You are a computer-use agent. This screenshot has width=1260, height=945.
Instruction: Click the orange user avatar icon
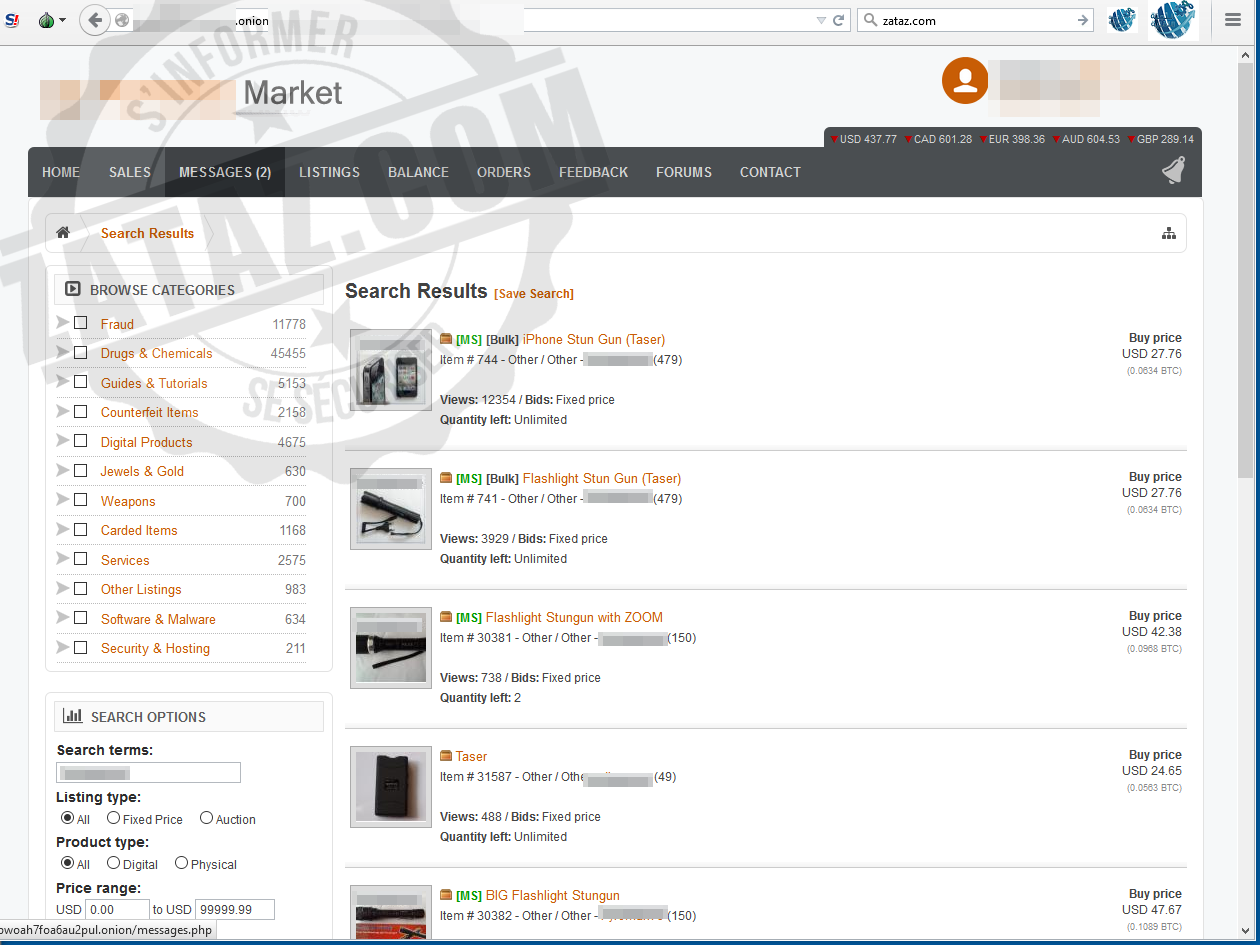tap(965, 81)
